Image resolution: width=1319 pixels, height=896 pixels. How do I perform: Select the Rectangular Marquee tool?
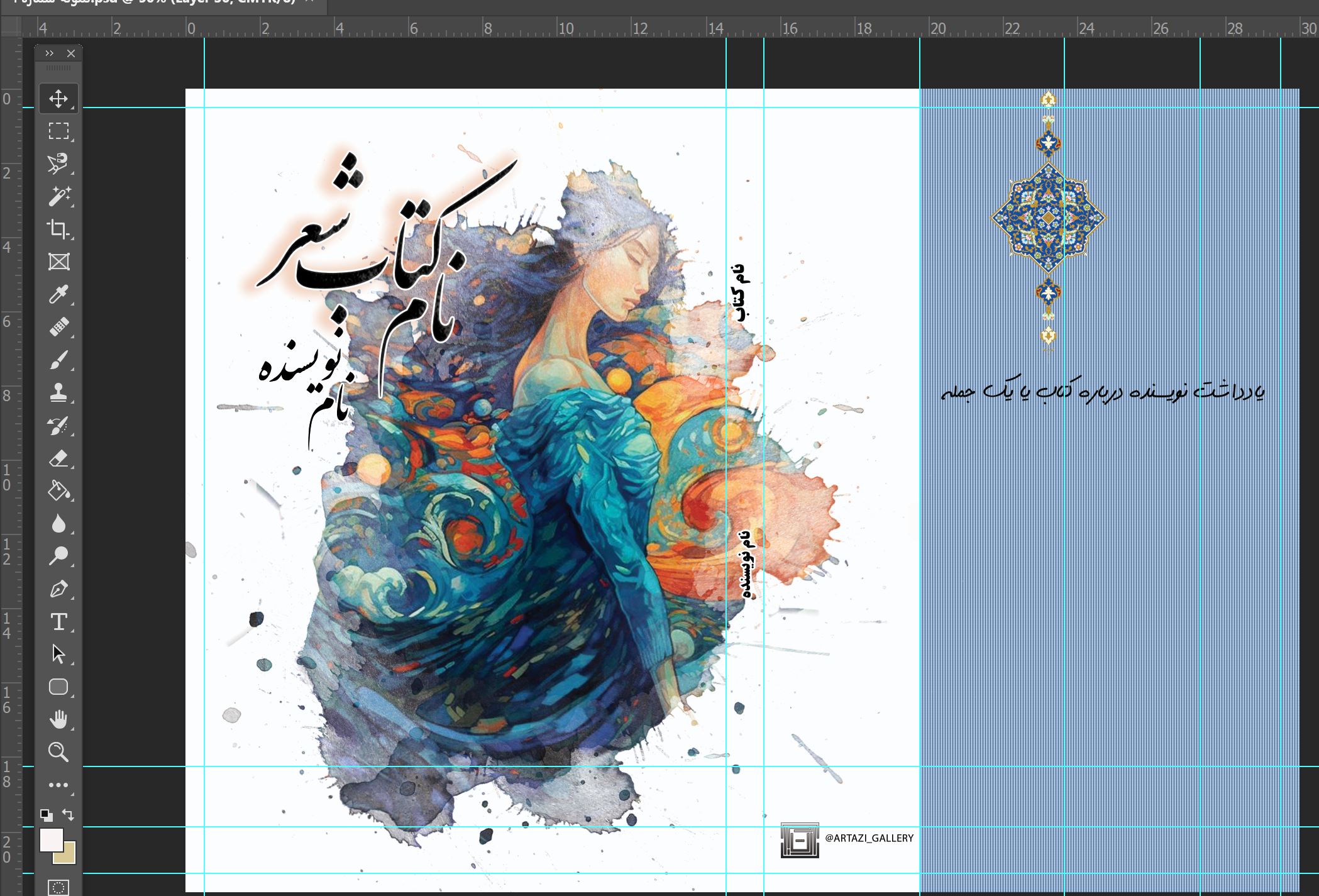pos(58,131)
